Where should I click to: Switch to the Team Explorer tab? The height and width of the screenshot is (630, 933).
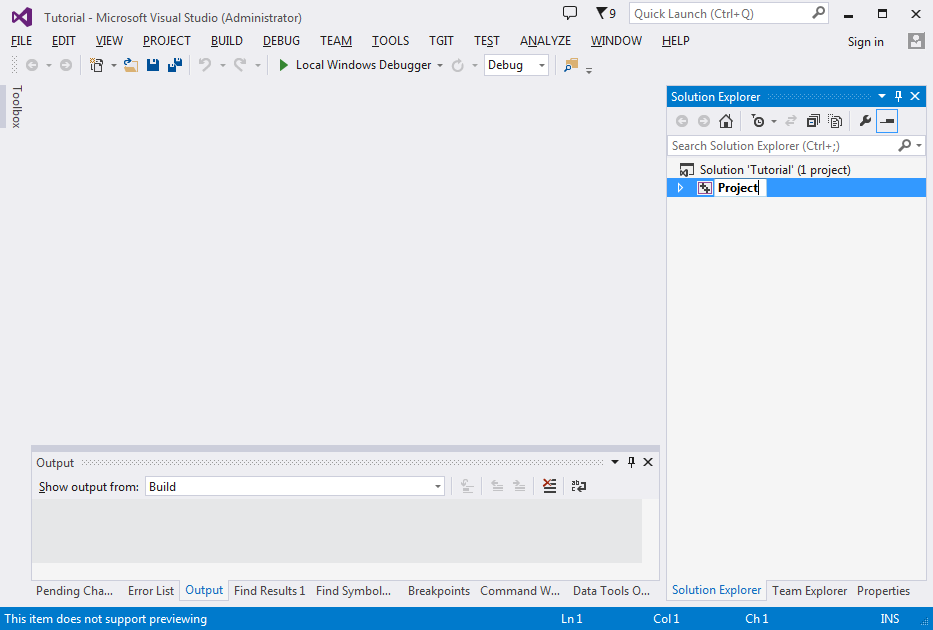[810, 591]
